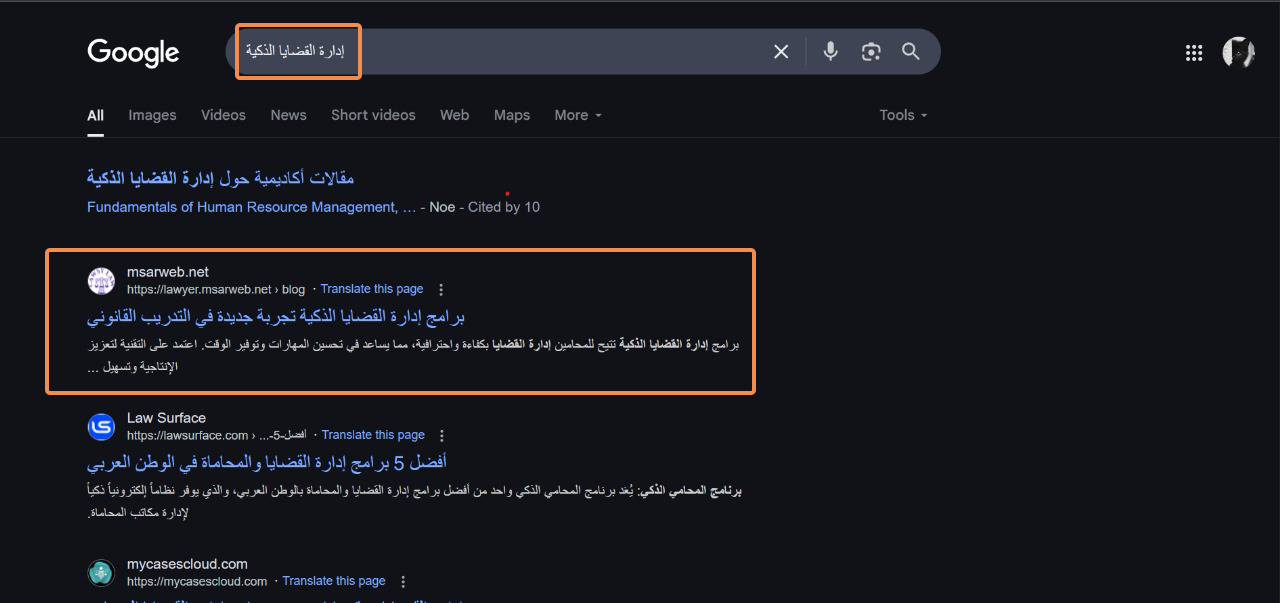Click the 'Cited by 10' text

pyautogui.click(x=504, y=207)
